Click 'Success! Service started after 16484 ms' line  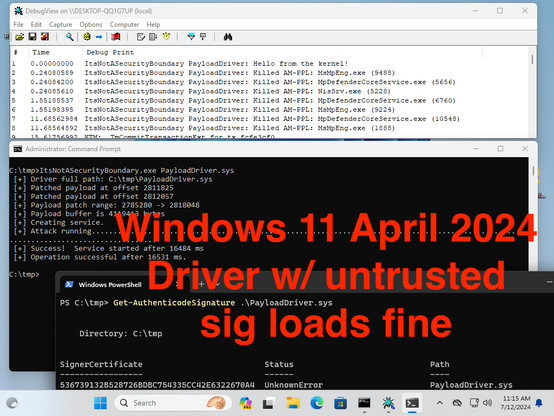[x=108, y=248]
